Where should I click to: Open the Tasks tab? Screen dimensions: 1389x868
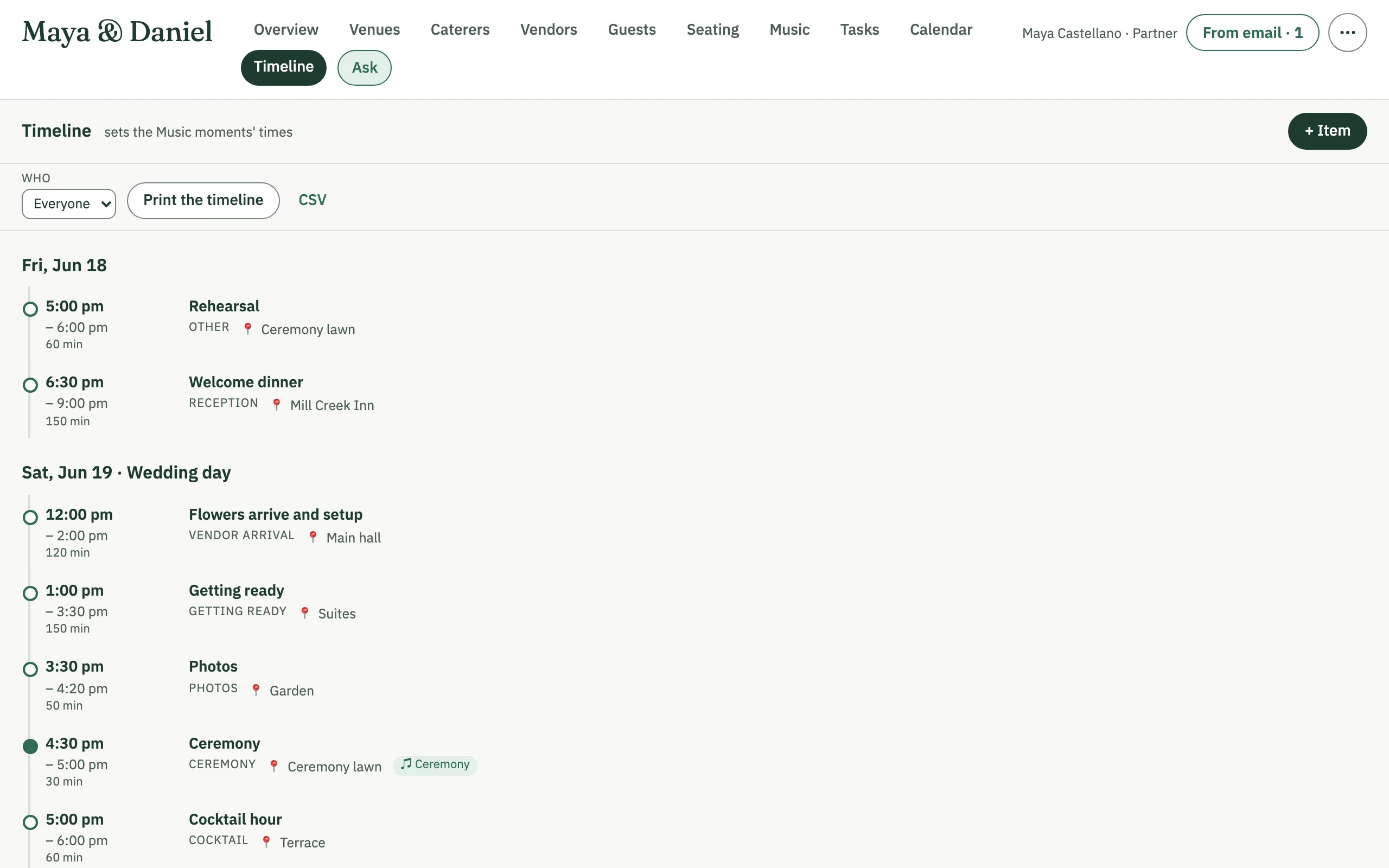(x=859, y=30)
